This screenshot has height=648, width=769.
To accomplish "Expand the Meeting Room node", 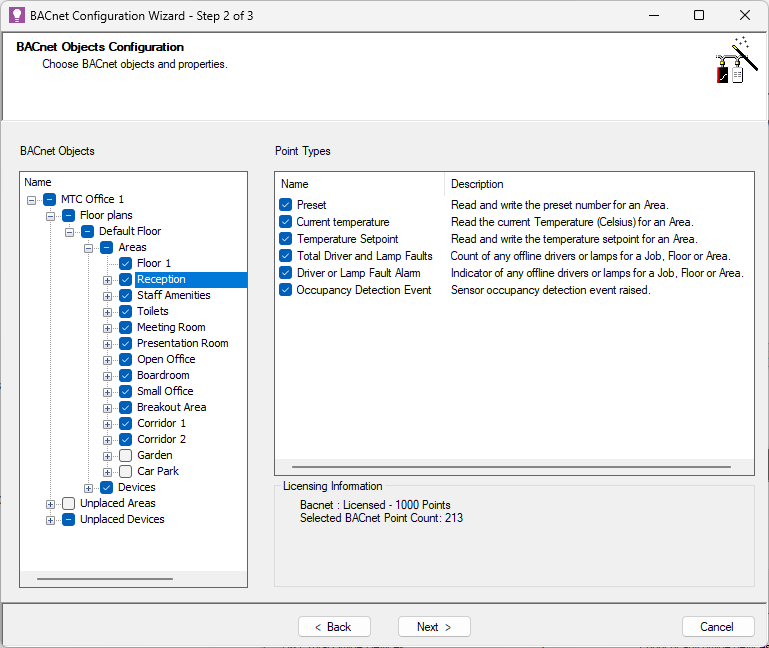I will coord(107,328).
